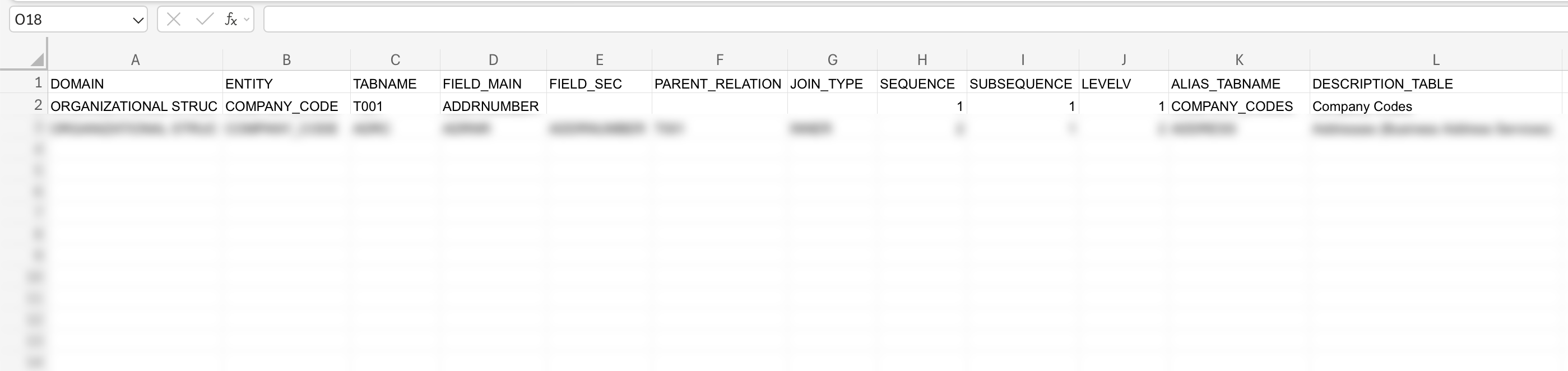The width and height of the screenshot is (1568, 371).
Task: Select row 2 header
Action: pyautogui.click(x=38, y=105)
